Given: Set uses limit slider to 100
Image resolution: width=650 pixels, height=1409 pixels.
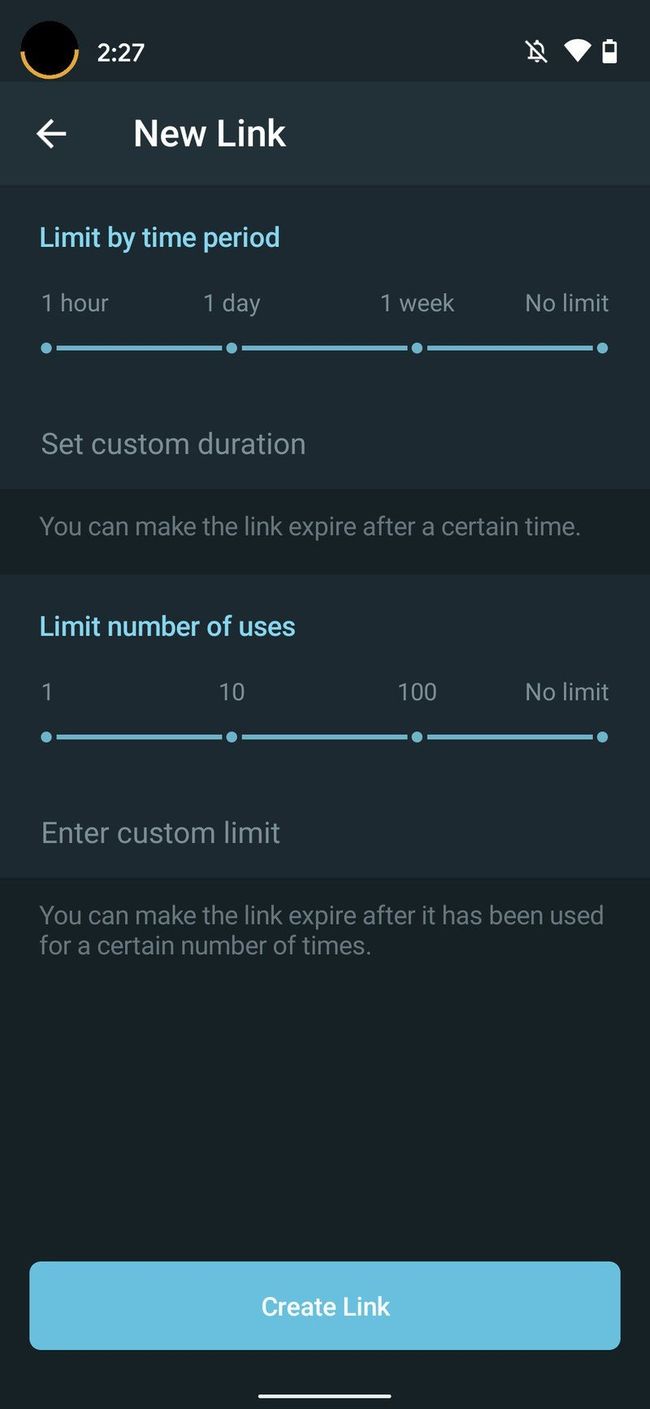Looking at the screenshot, I should 417,737.
